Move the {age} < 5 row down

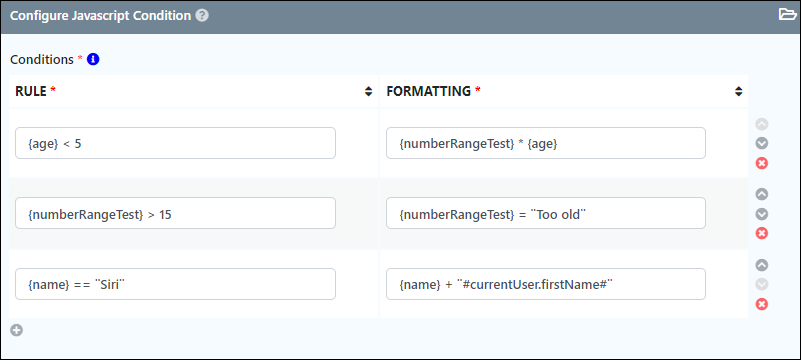pyautogui.click(x=762, y=143)
